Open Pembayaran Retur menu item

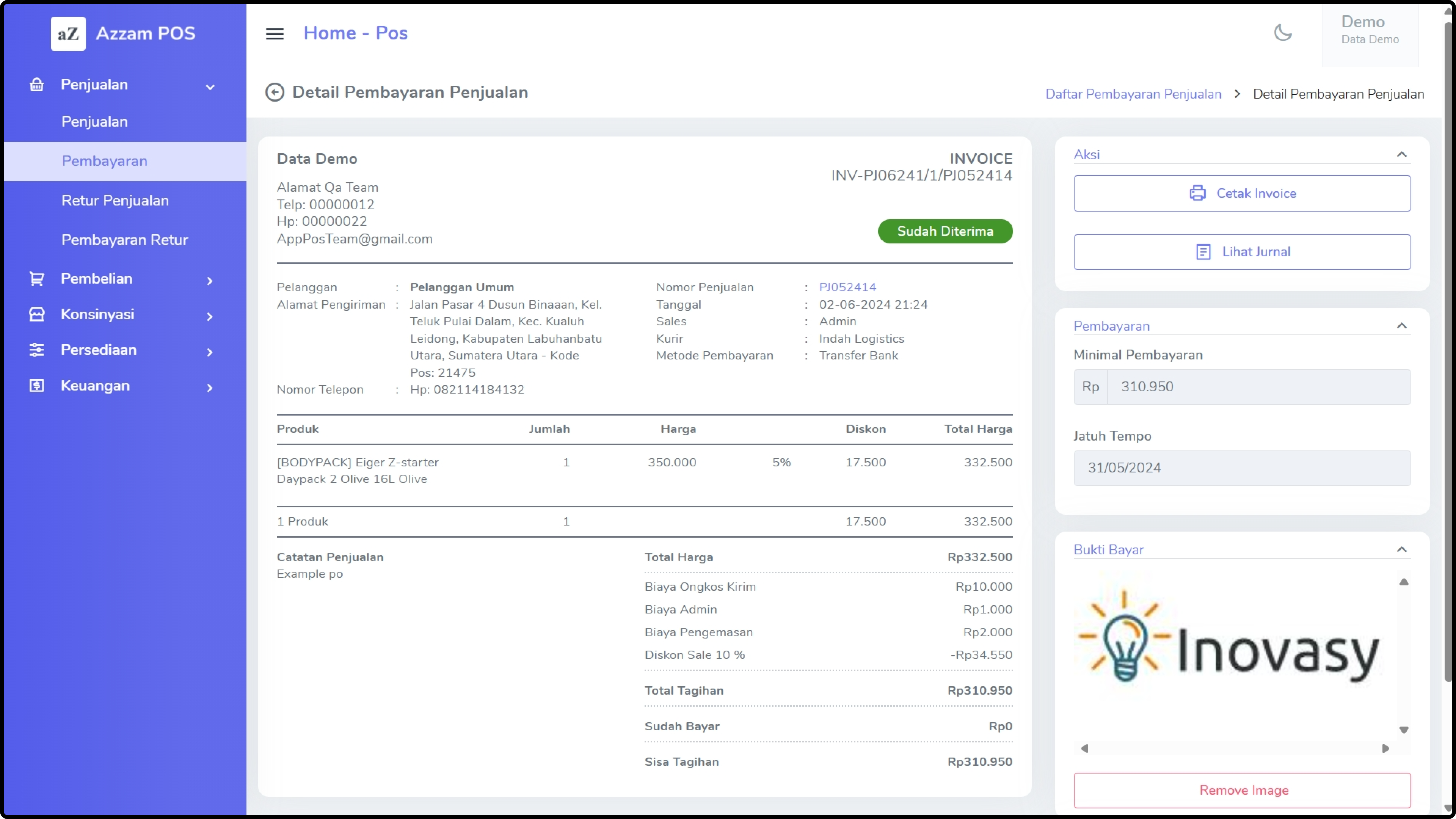tap(124, 240)
